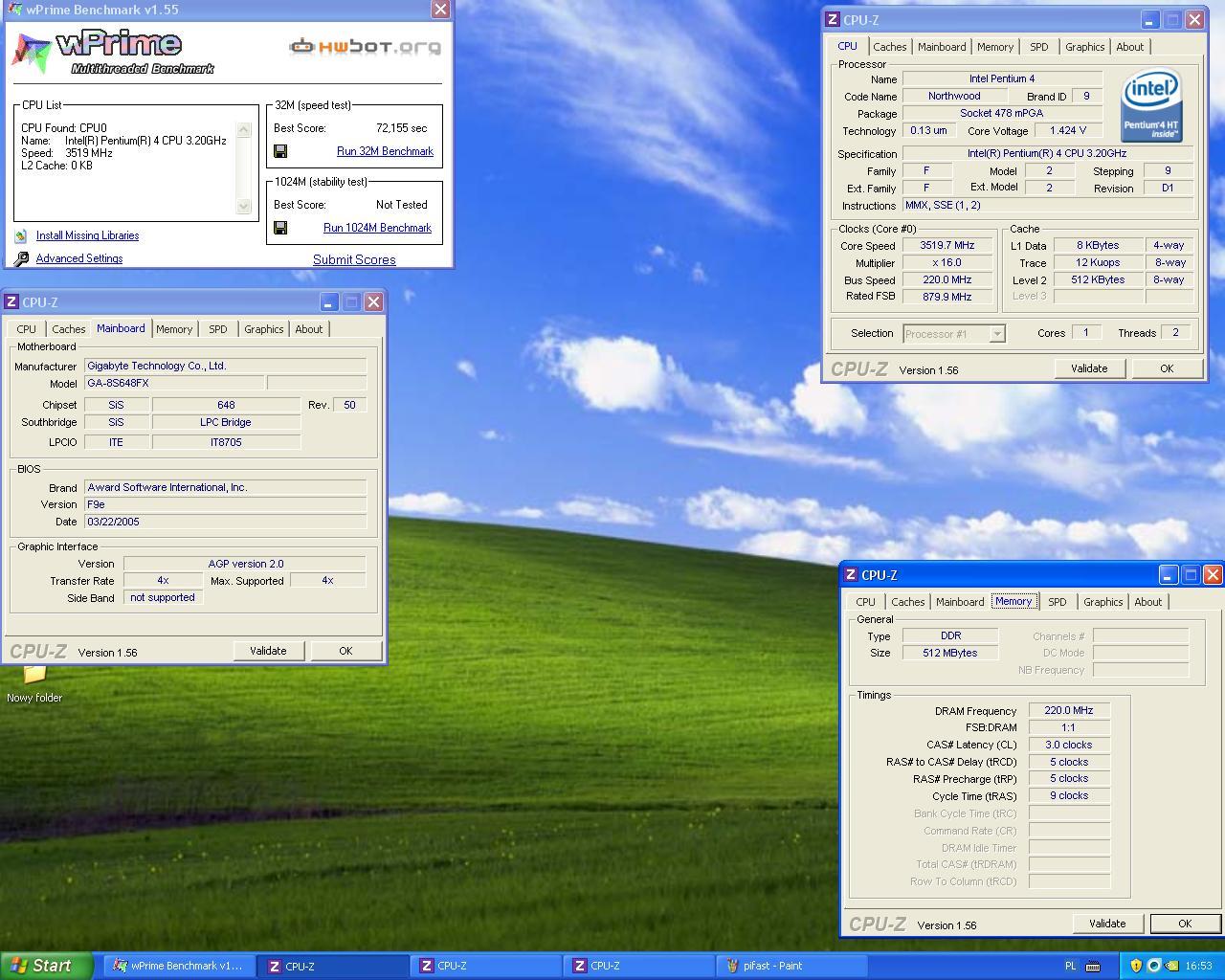
Task: Click Run 1024M Benchmark link
Action: (x=377, y=228)
